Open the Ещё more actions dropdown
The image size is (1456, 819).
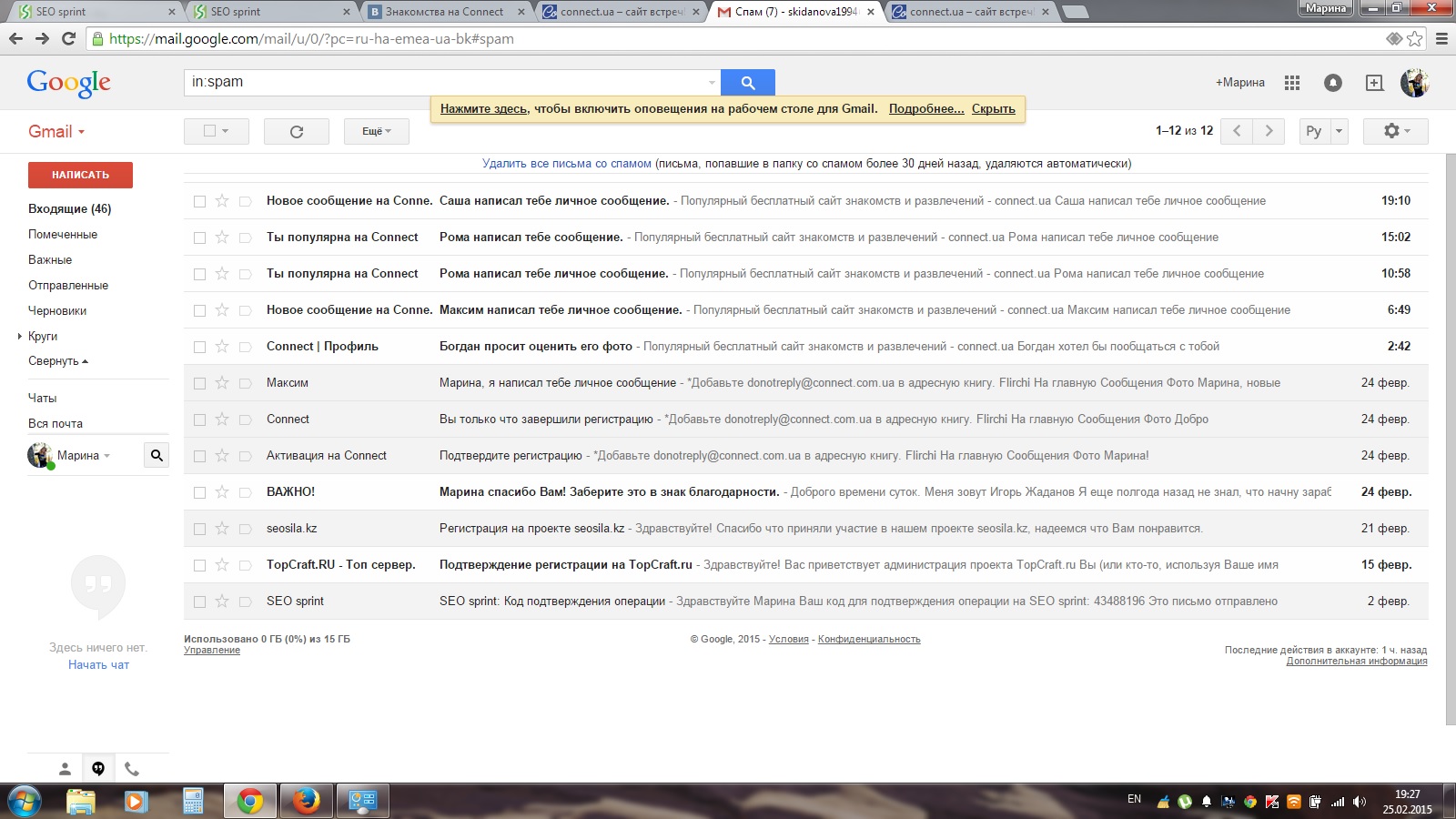pos(377,131)
